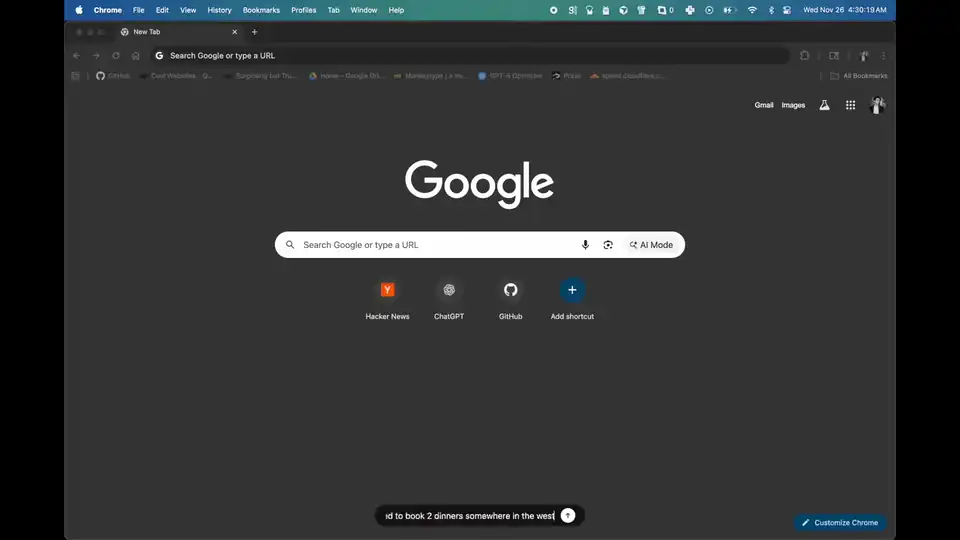
Task: Open Search Labs flask icon
Action: click(x=825, y=105)
